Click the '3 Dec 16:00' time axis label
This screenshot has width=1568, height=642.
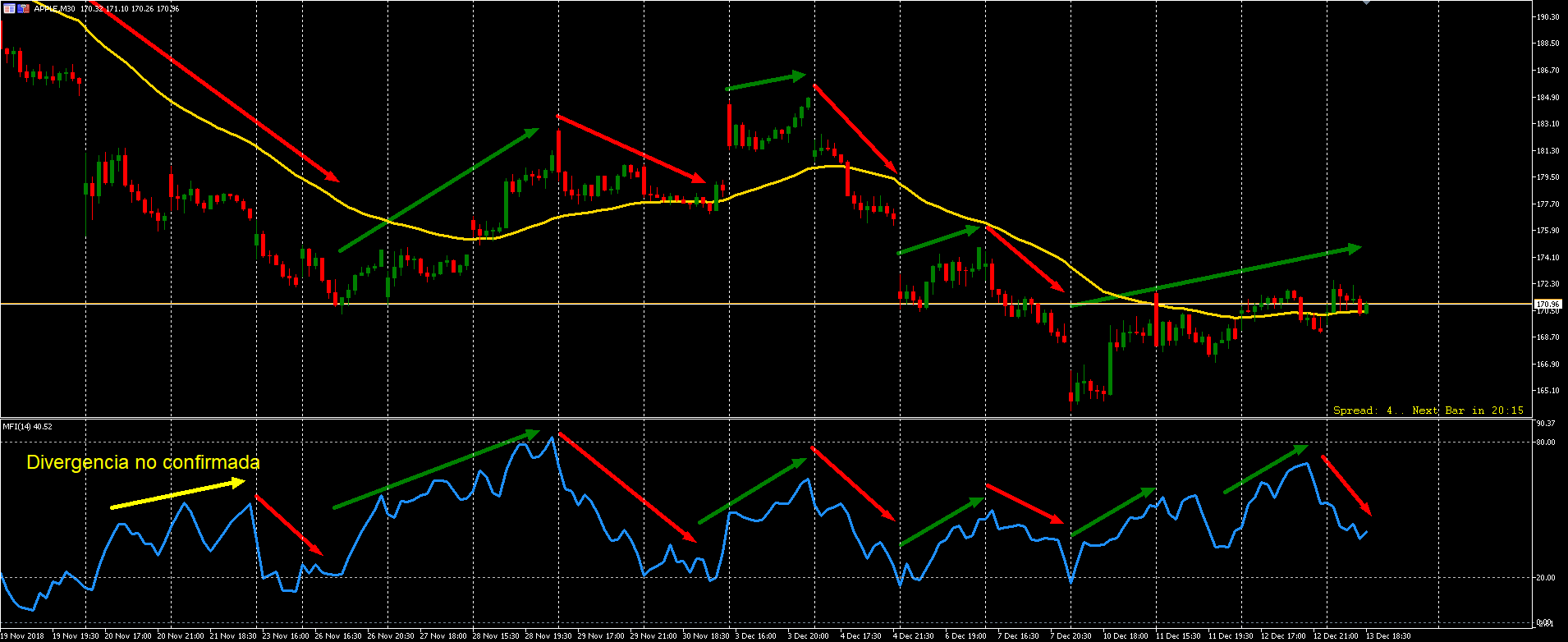[755, 635]
